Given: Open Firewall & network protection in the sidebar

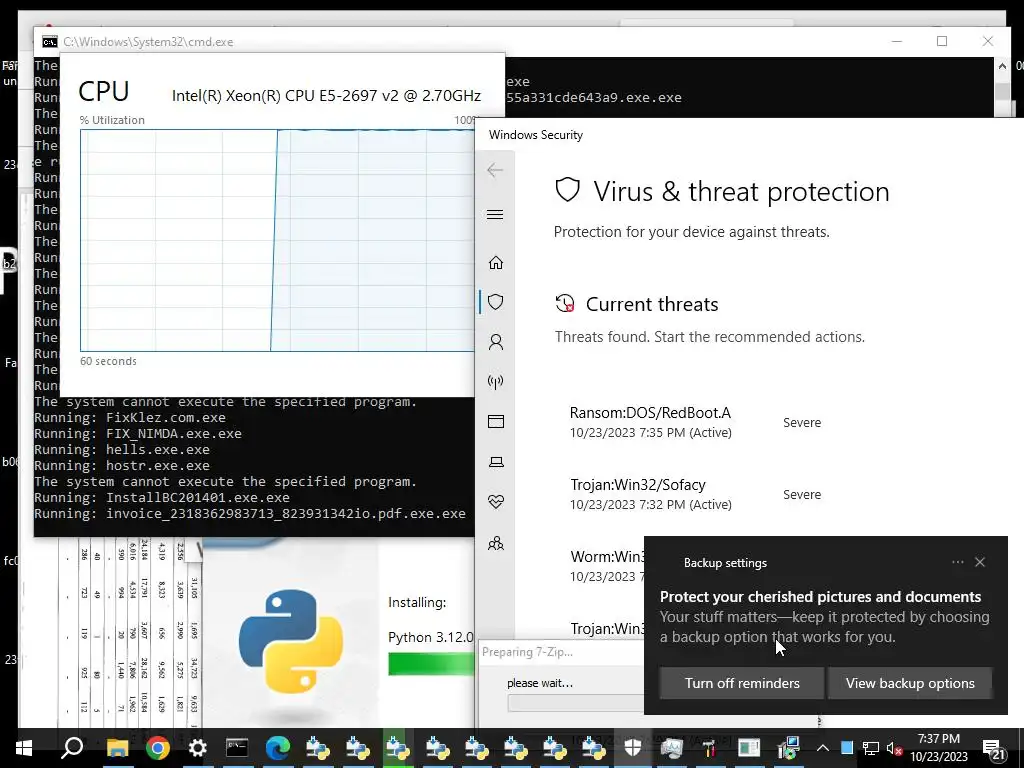Looking at the screenshot, I should pos(496,382).
